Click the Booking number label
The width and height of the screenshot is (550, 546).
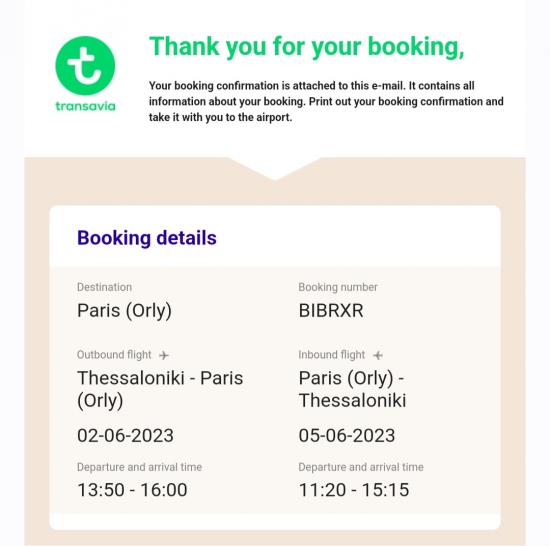click(338, 287)
